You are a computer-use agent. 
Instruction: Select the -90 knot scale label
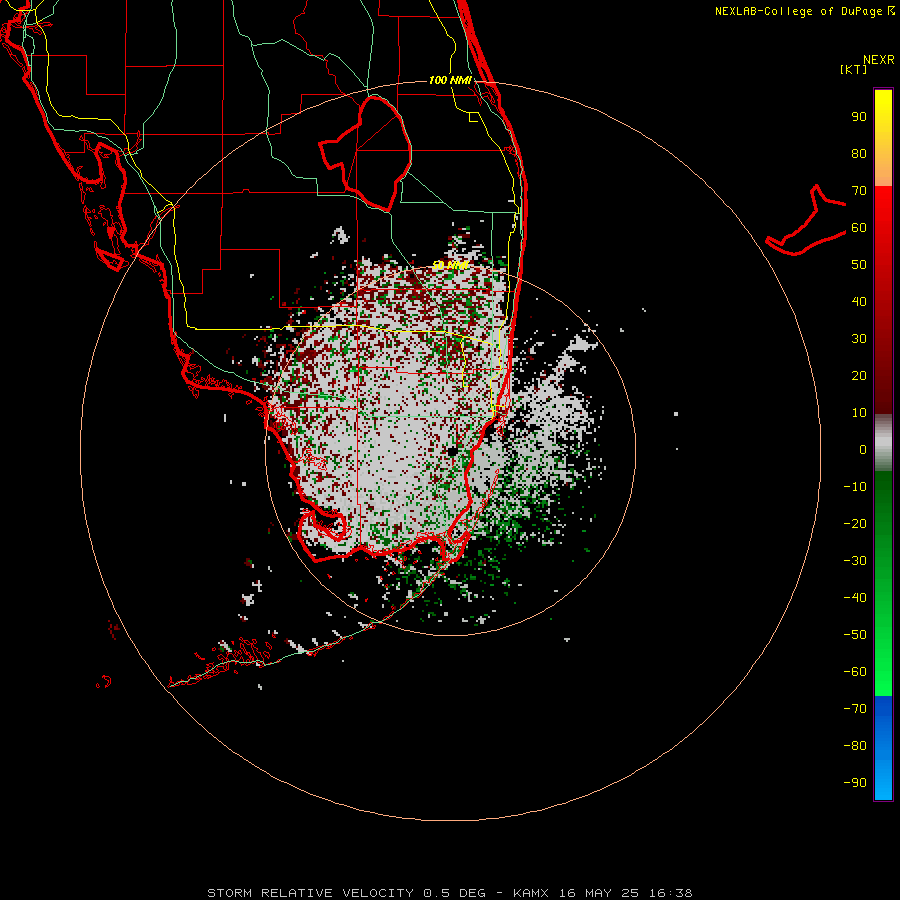click(855, 783)
